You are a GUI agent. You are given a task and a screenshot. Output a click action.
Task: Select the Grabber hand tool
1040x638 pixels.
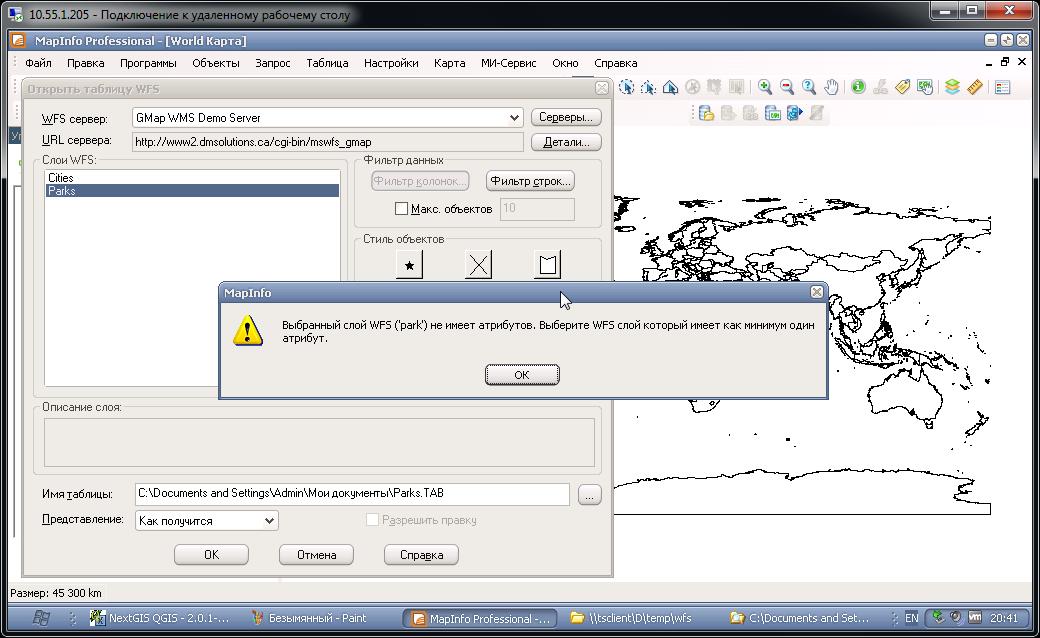tap(831, 87)
